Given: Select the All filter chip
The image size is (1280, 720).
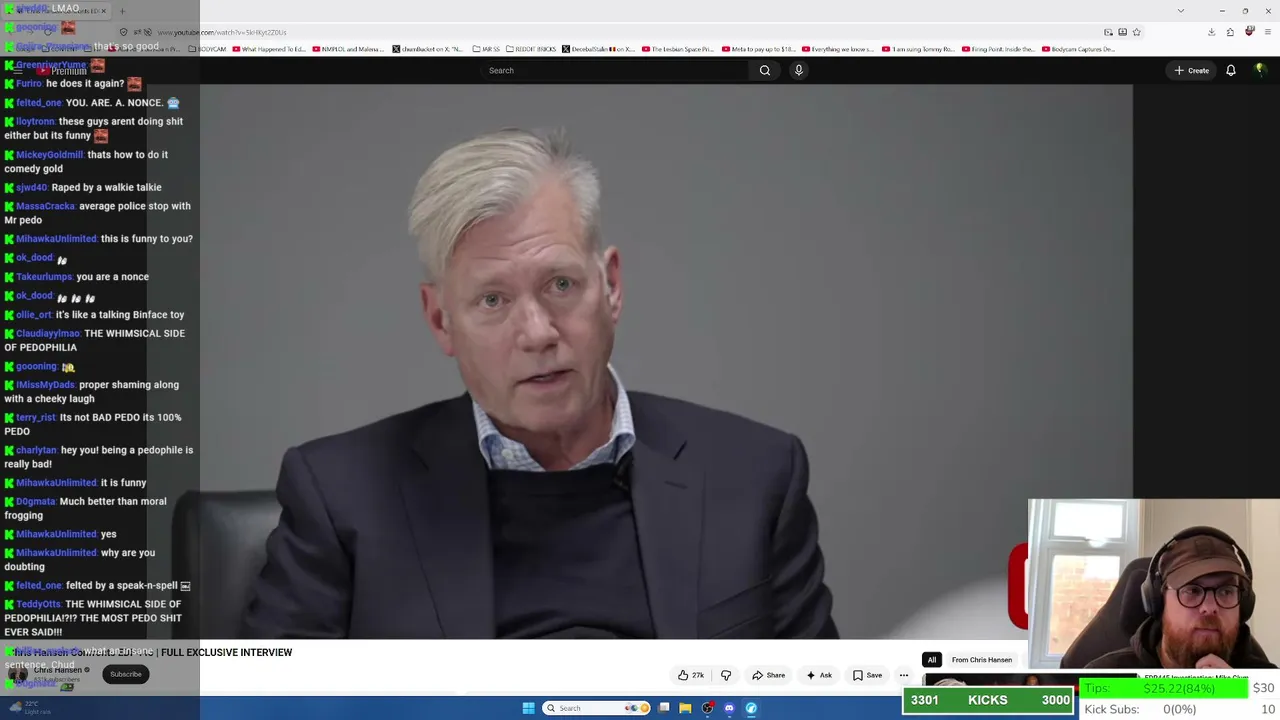Looking at the screenshot, I should (x=932, y=660).
